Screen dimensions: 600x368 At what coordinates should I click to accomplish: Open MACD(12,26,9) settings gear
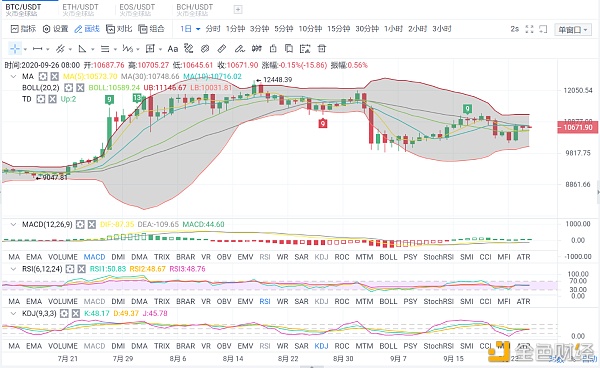(80, 225)
